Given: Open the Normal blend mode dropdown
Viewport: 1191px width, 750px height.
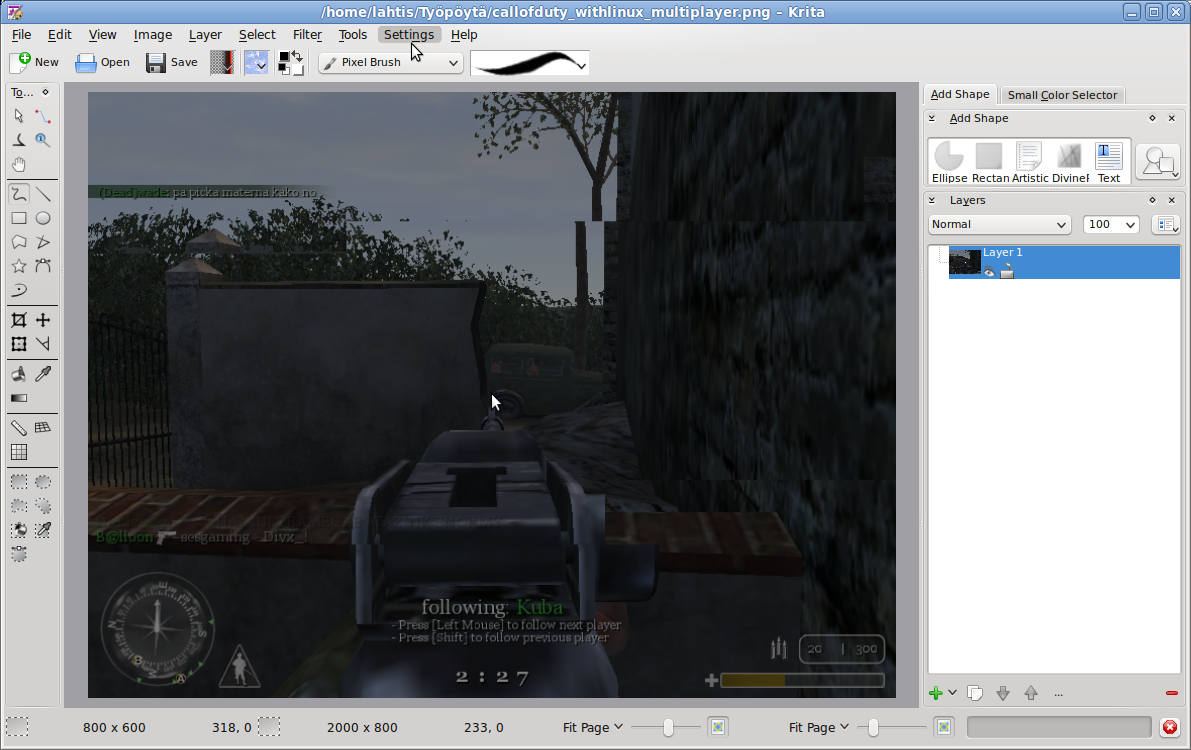Looking at the screenshot, I should pyautogui.click(x=999, y=224).
